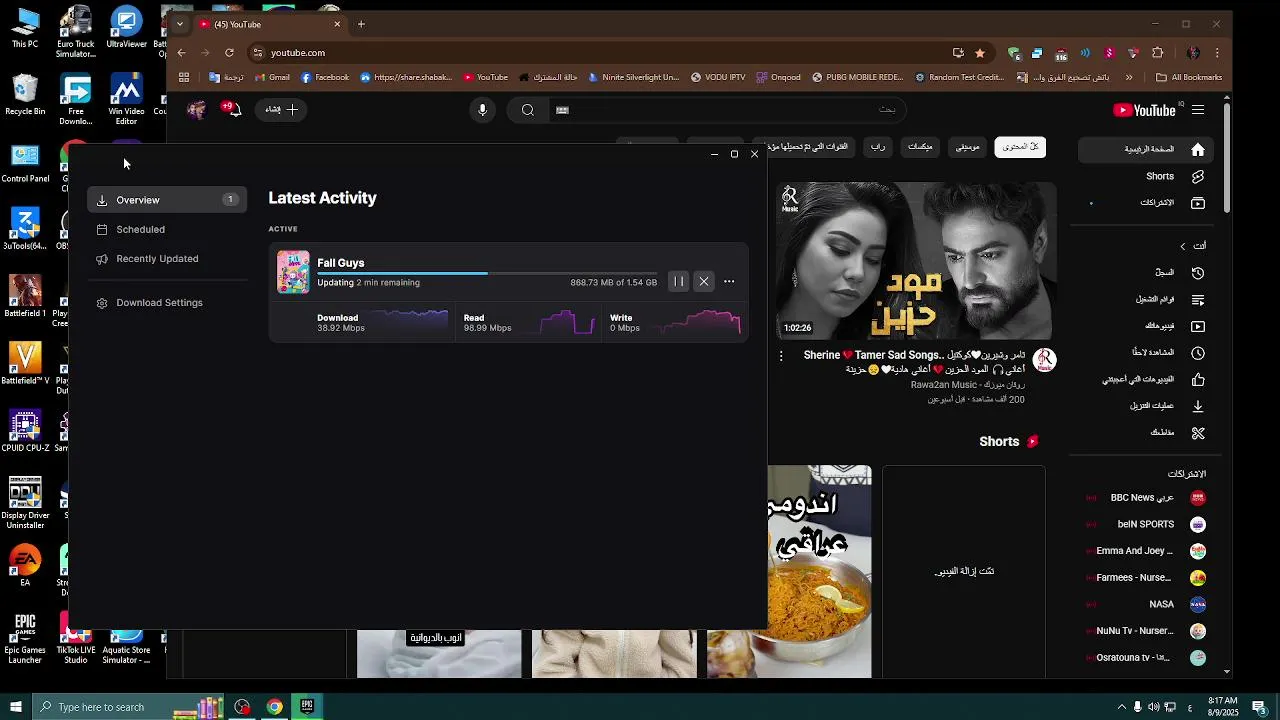
Task: Show hidden system tray icons
Action: point(1121,707)
